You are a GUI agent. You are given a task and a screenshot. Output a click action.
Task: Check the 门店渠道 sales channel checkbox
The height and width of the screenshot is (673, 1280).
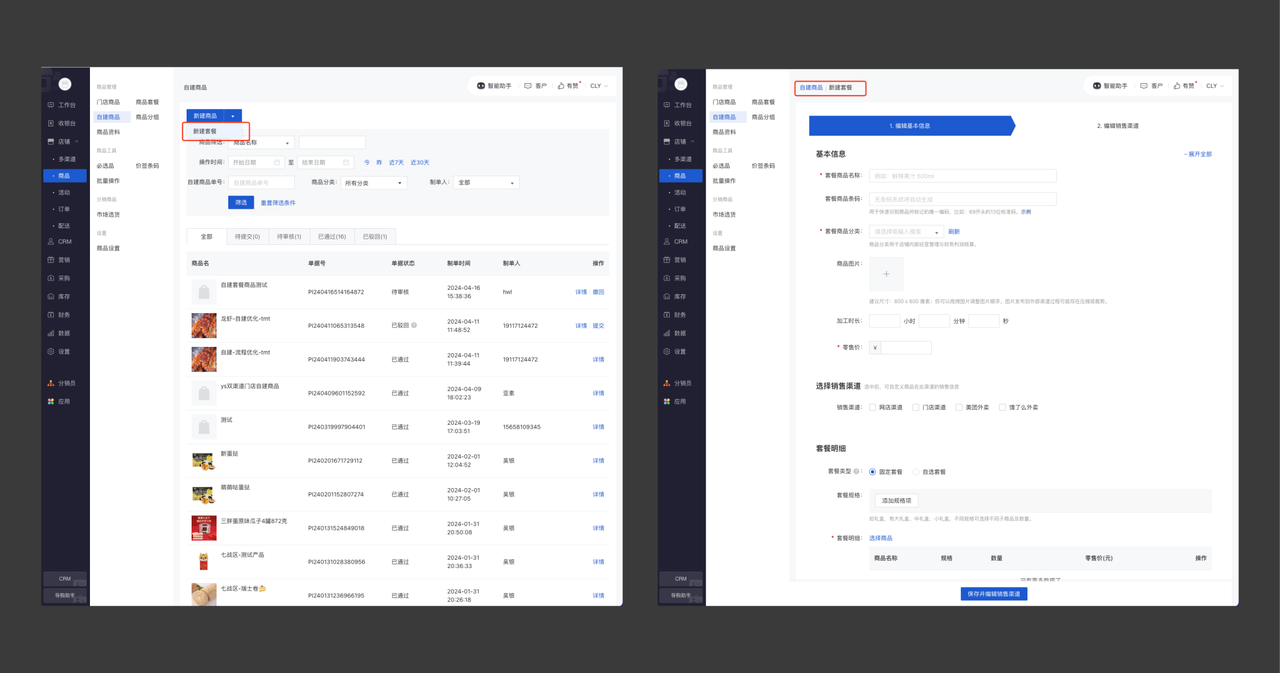[x=915, y=408]
